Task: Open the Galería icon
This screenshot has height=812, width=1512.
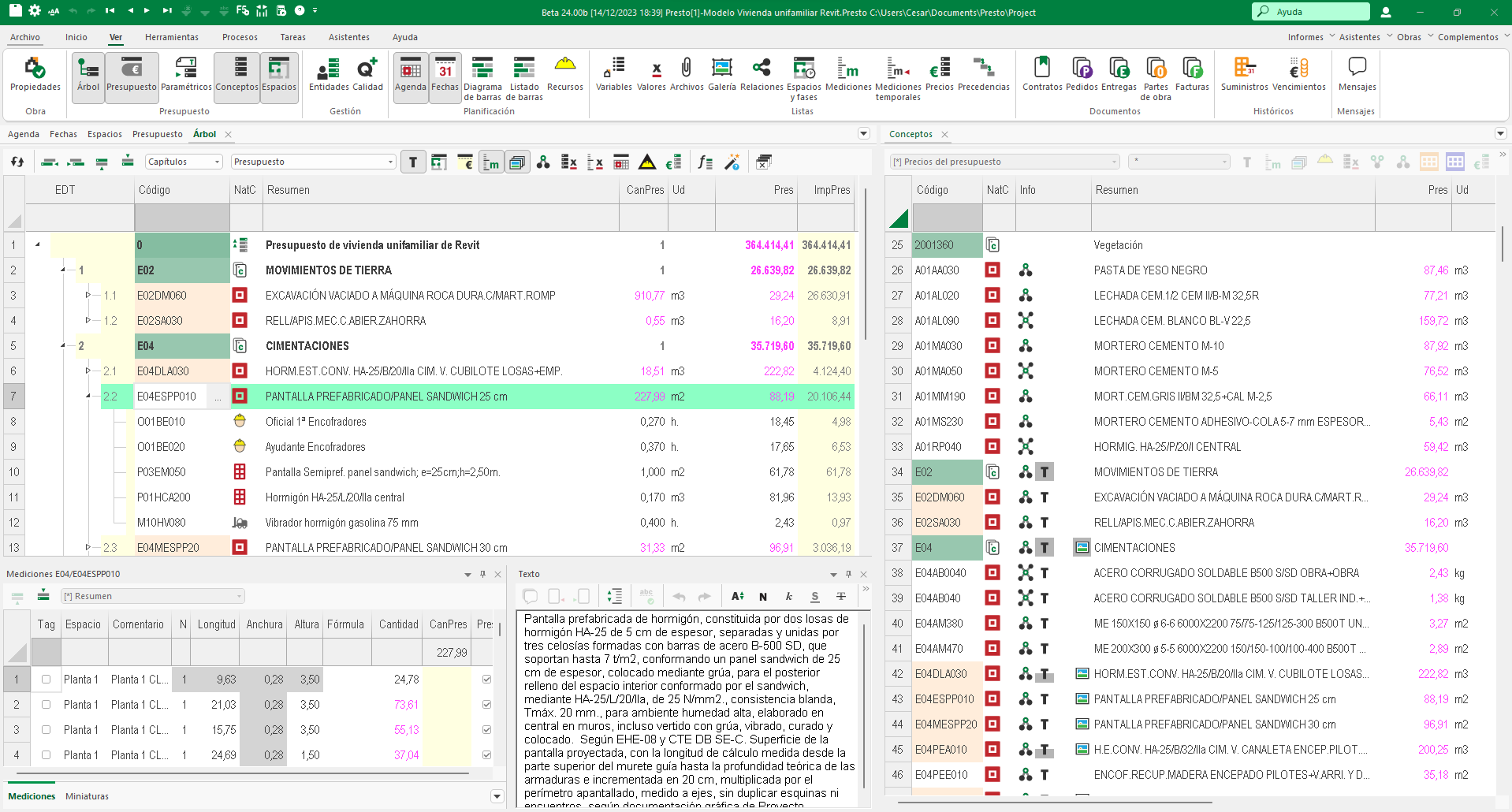Action: [x=722, y=75]
